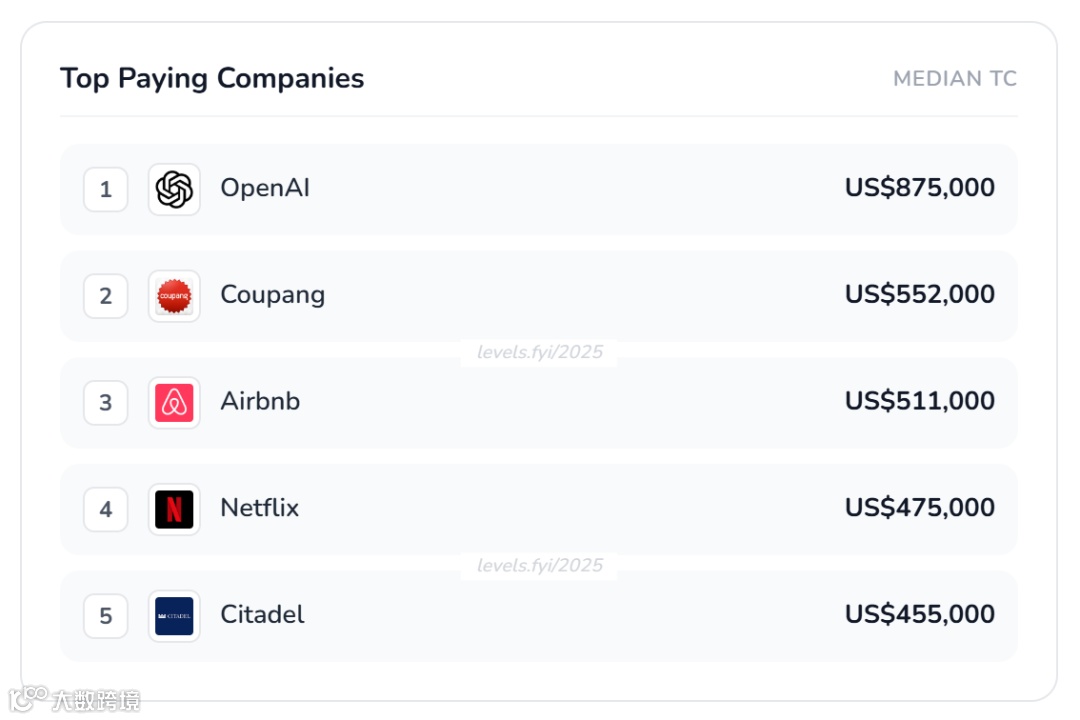Click OpenAI's US$875,000 compensation value
This screenshot has height=720, width=1080.
point(919,188)
